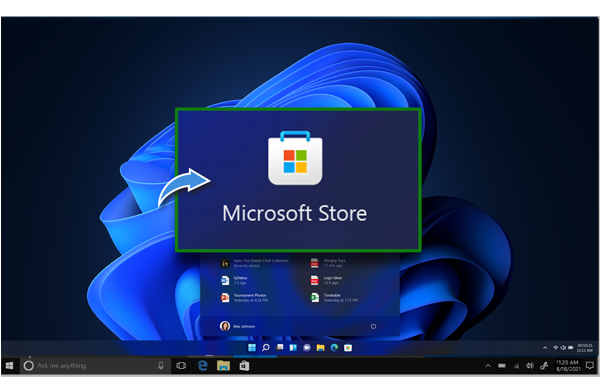Open Alex Johnson's user account
The height and width of the screenshot is (392, 600).
point(237,326)
